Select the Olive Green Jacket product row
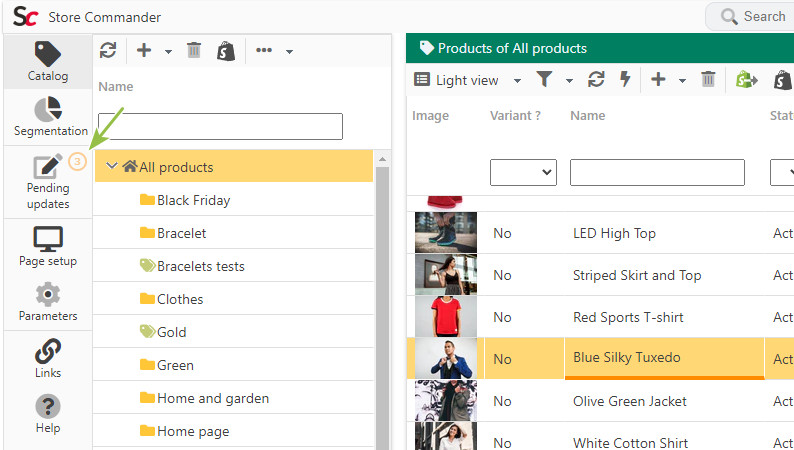 click(x=600, y=401)
